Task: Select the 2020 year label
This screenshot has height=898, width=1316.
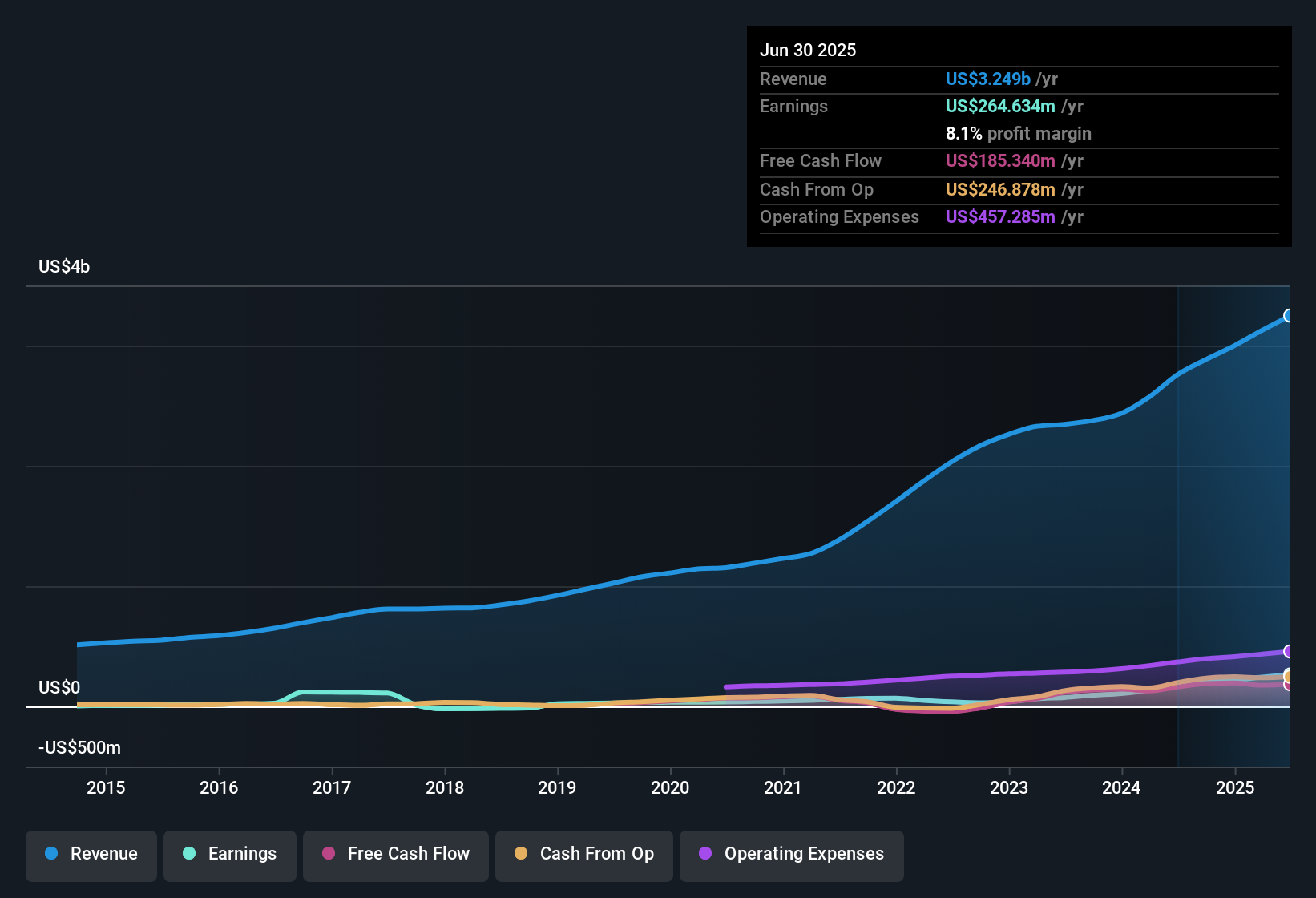Action: (670, 788)
